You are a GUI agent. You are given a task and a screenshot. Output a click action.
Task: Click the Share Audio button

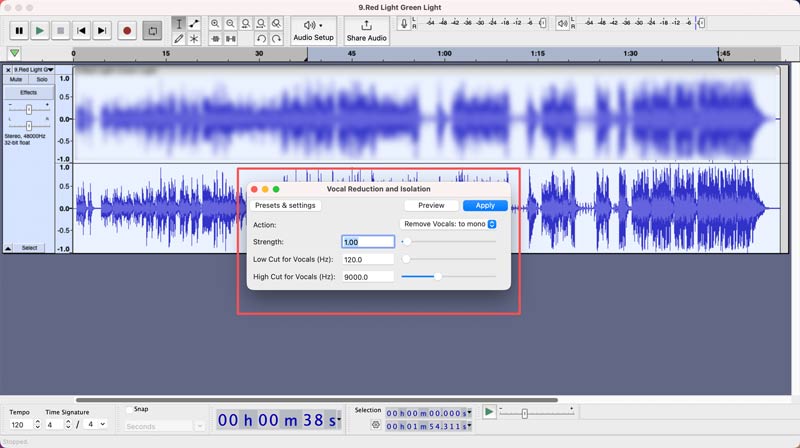click(366, 31)
